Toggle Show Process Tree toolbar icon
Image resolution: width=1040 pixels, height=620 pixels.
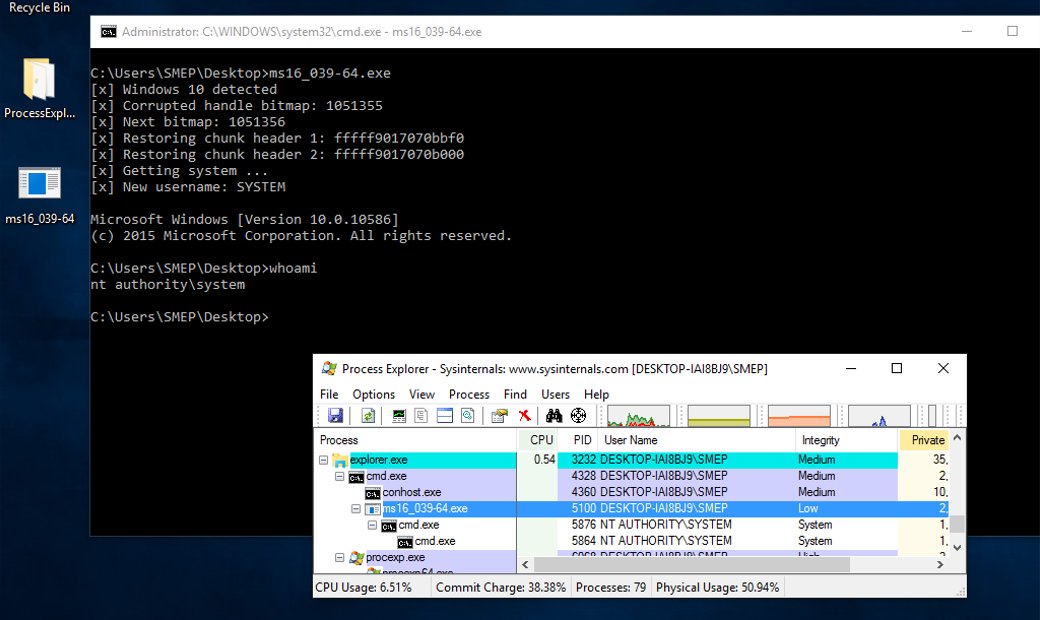point(421,416)
